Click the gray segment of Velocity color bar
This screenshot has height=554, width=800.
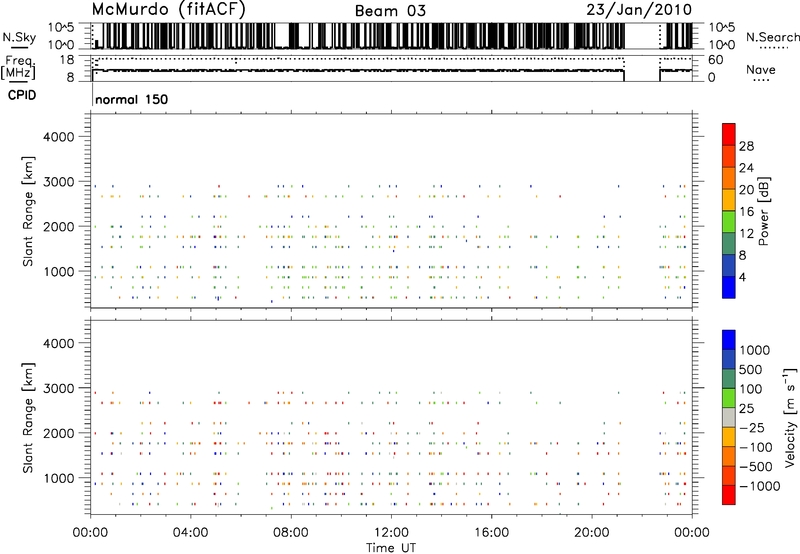(x=729, y=418)
